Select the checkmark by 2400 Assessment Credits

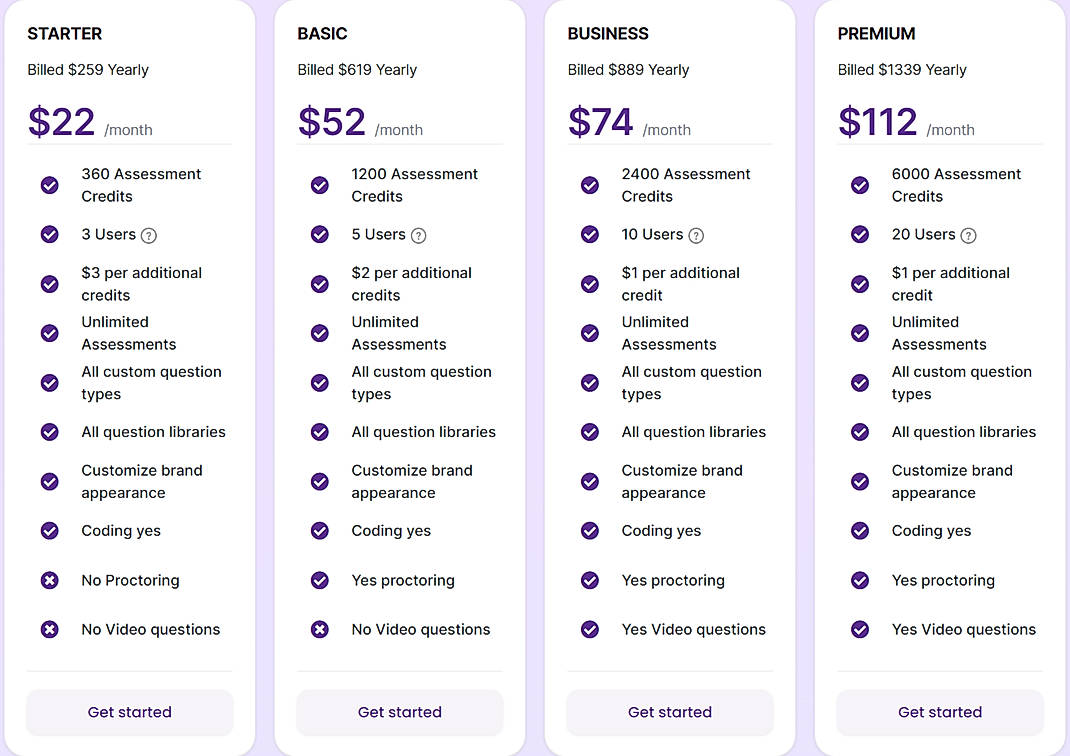click(589, 185)
